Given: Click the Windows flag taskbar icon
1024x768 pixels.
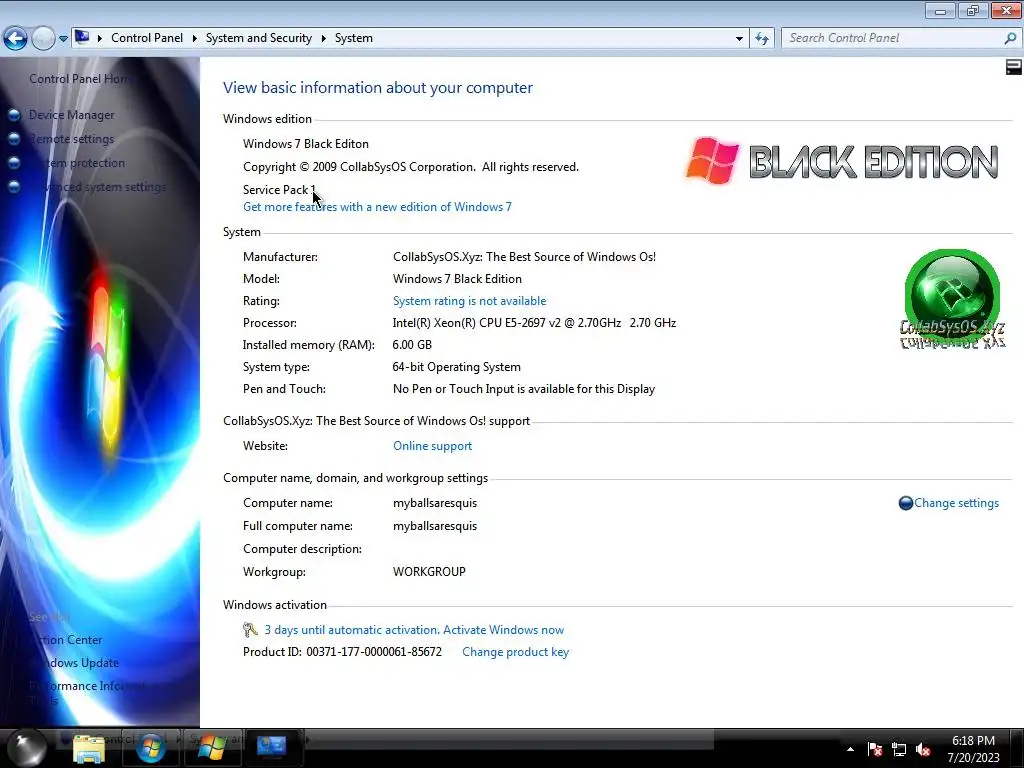Looking at the screenshot, I should tap(212, 748).
